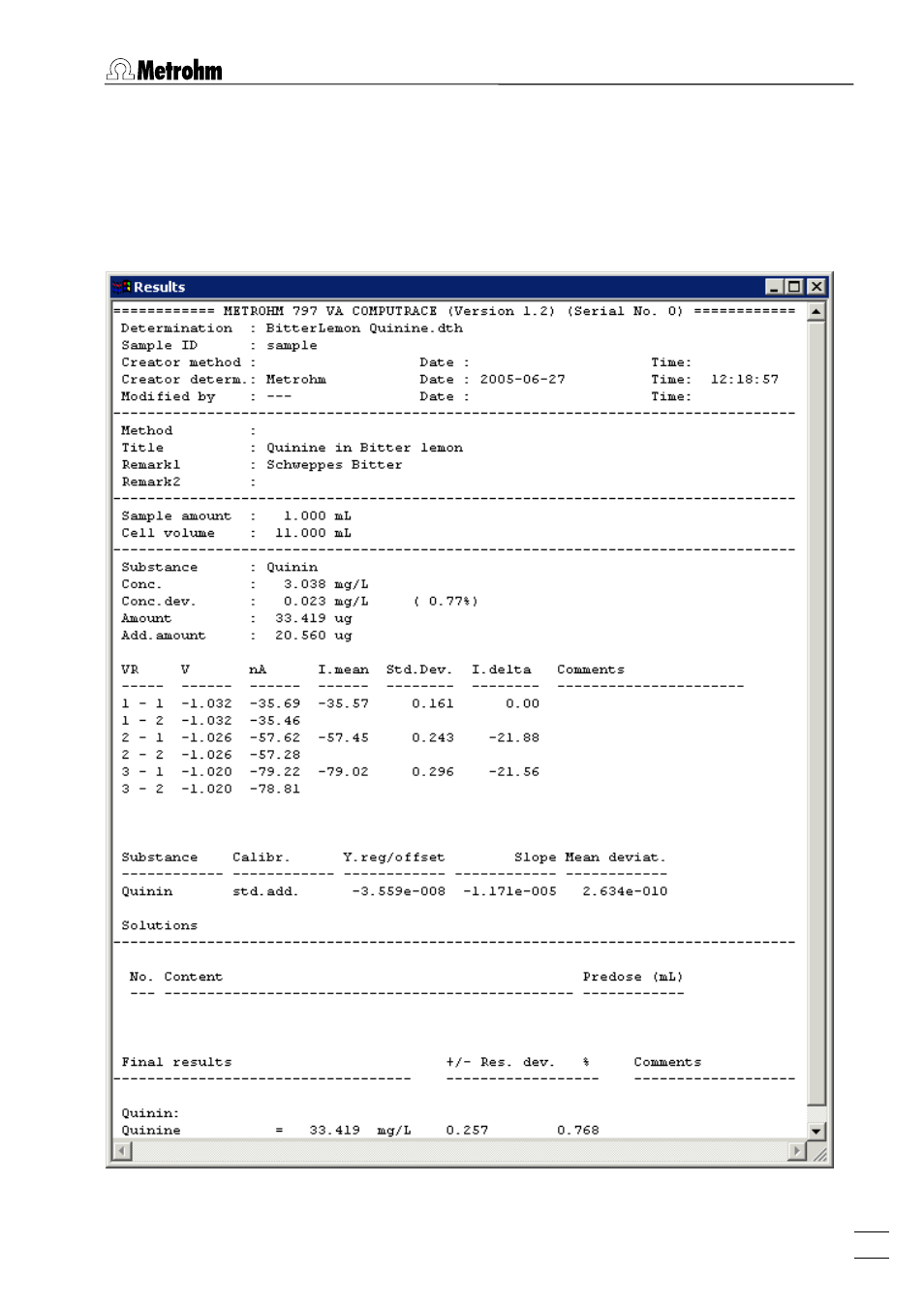
Task: Click the Std.Dev. value '0.296'
Action: tap(432, 772)
